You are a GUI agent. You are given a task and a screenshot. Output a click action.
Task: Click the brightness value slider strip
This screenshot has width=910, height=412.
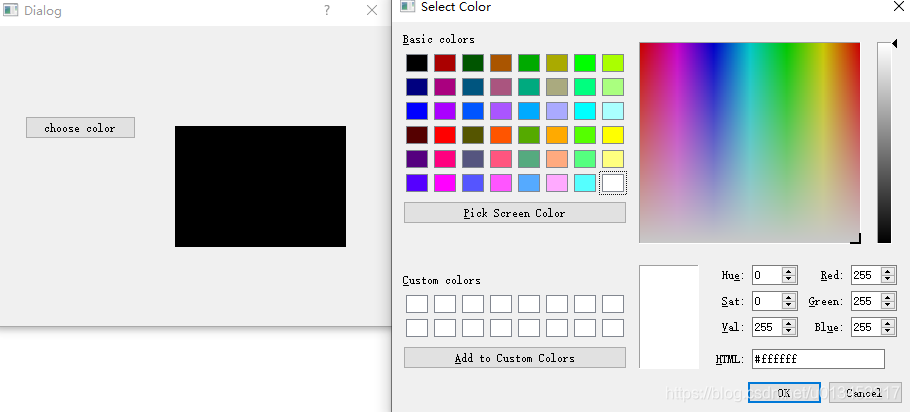(x=884, y=142)
